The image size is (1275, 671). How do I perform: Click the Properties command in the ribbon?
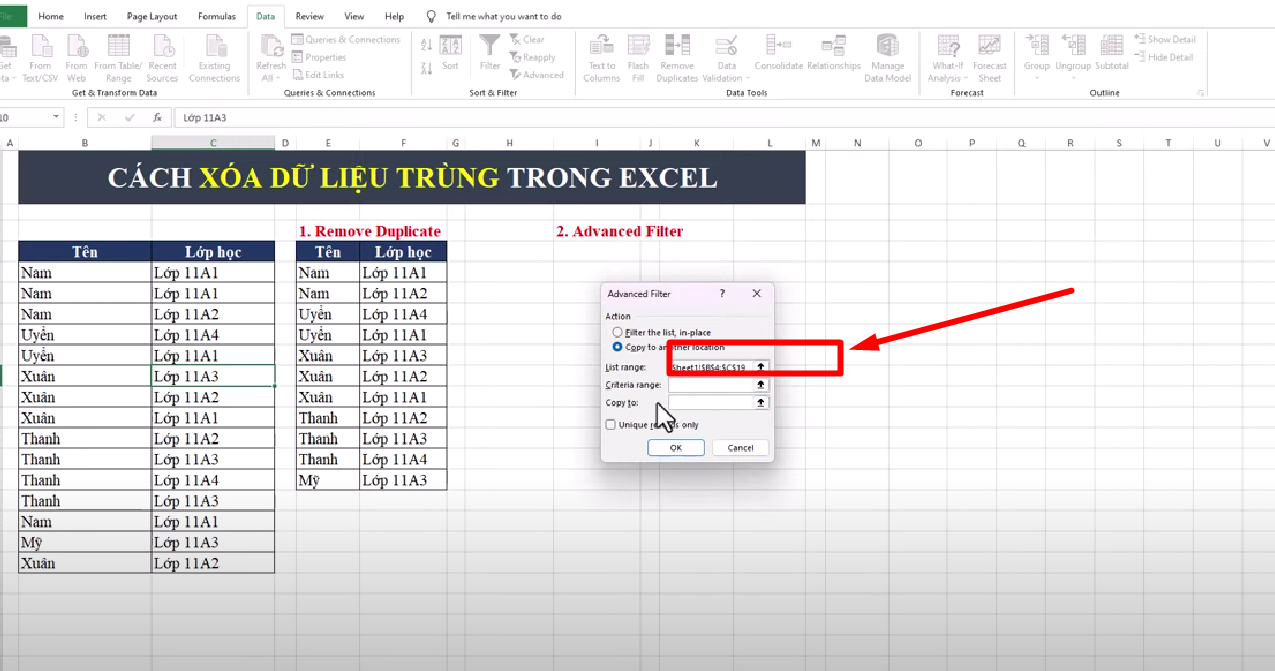(319, 57)
